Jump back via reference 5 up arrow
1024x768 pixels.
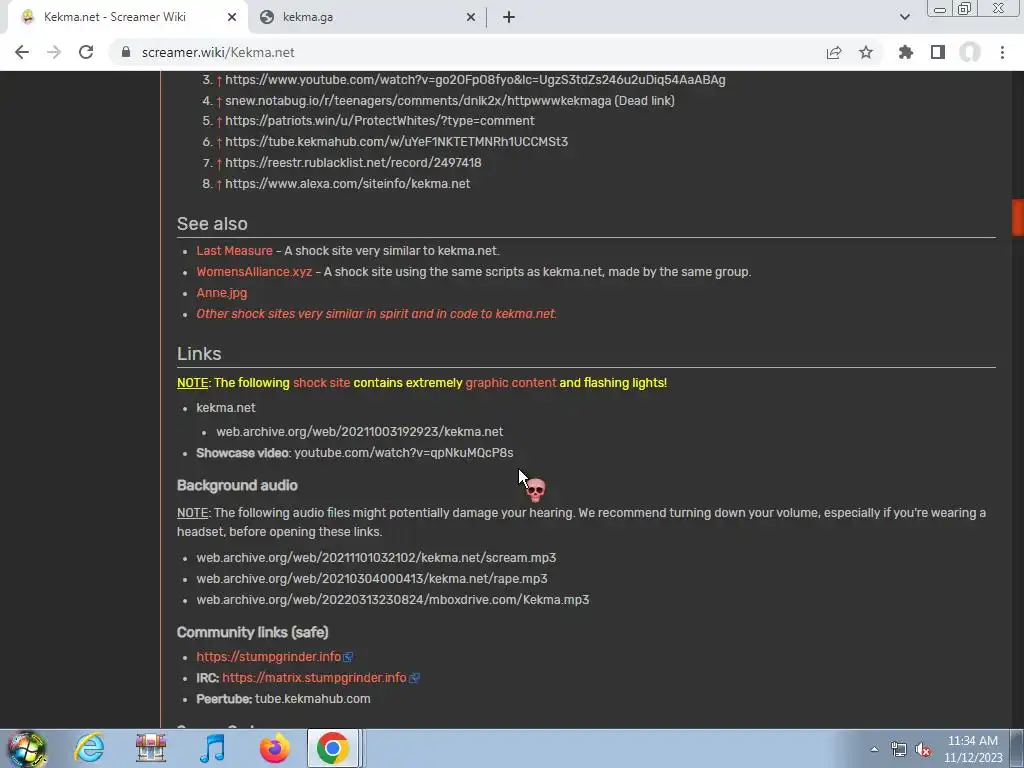coord(219,121)
